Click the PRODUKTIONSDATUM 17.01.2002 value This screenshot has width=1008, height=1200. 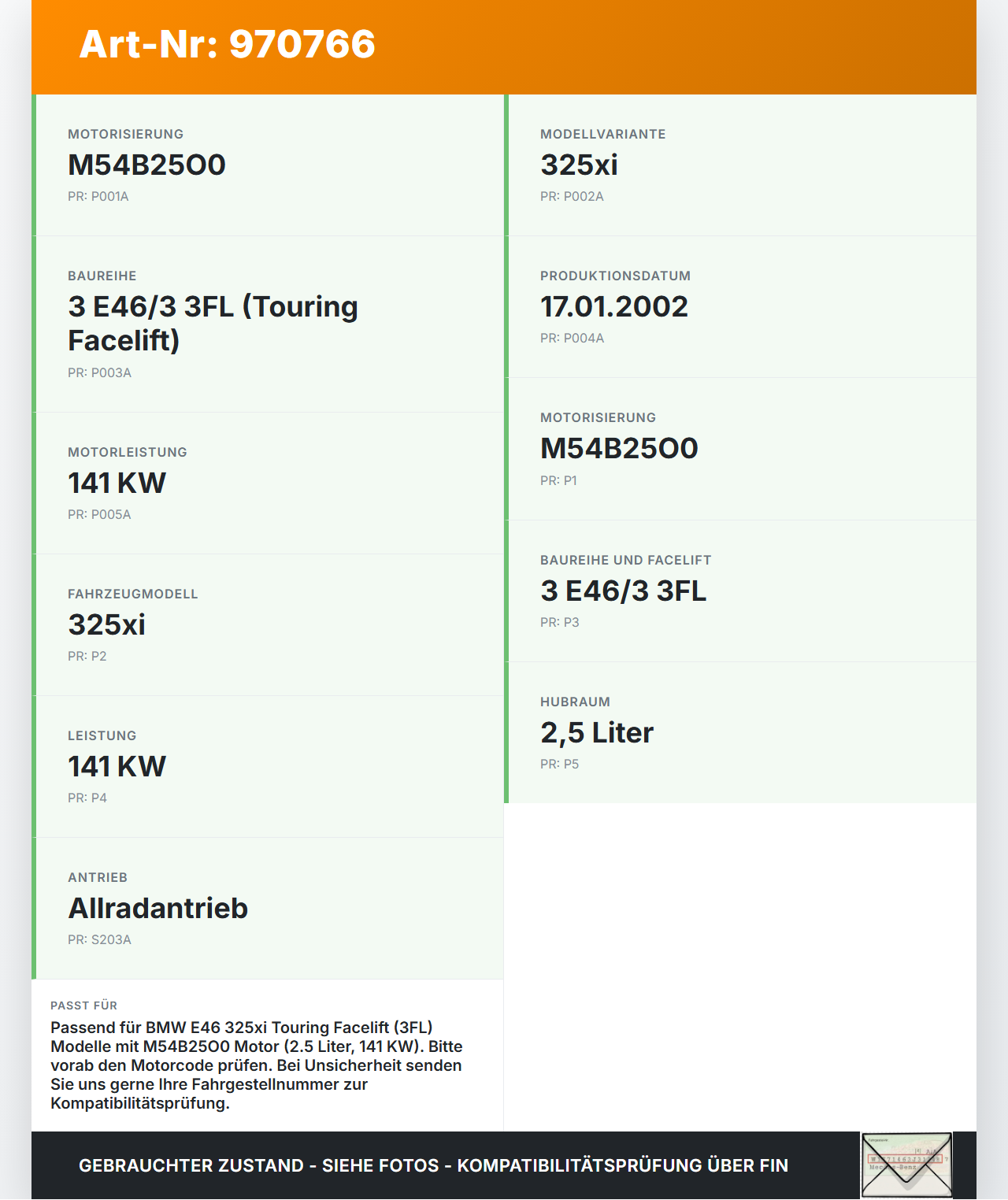click(x=613, y=306)
